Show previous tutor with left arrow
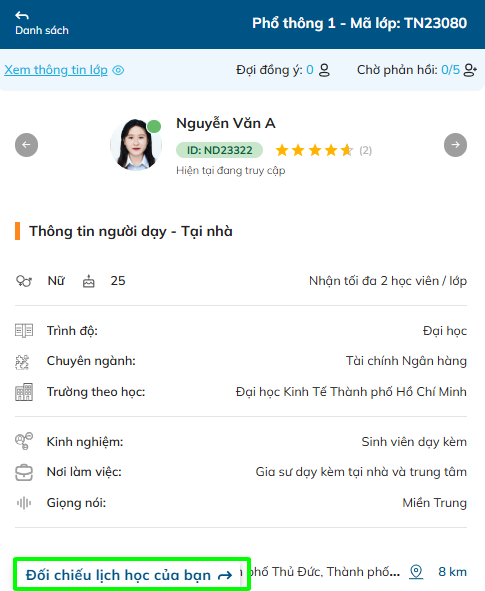 click(26, 145)
